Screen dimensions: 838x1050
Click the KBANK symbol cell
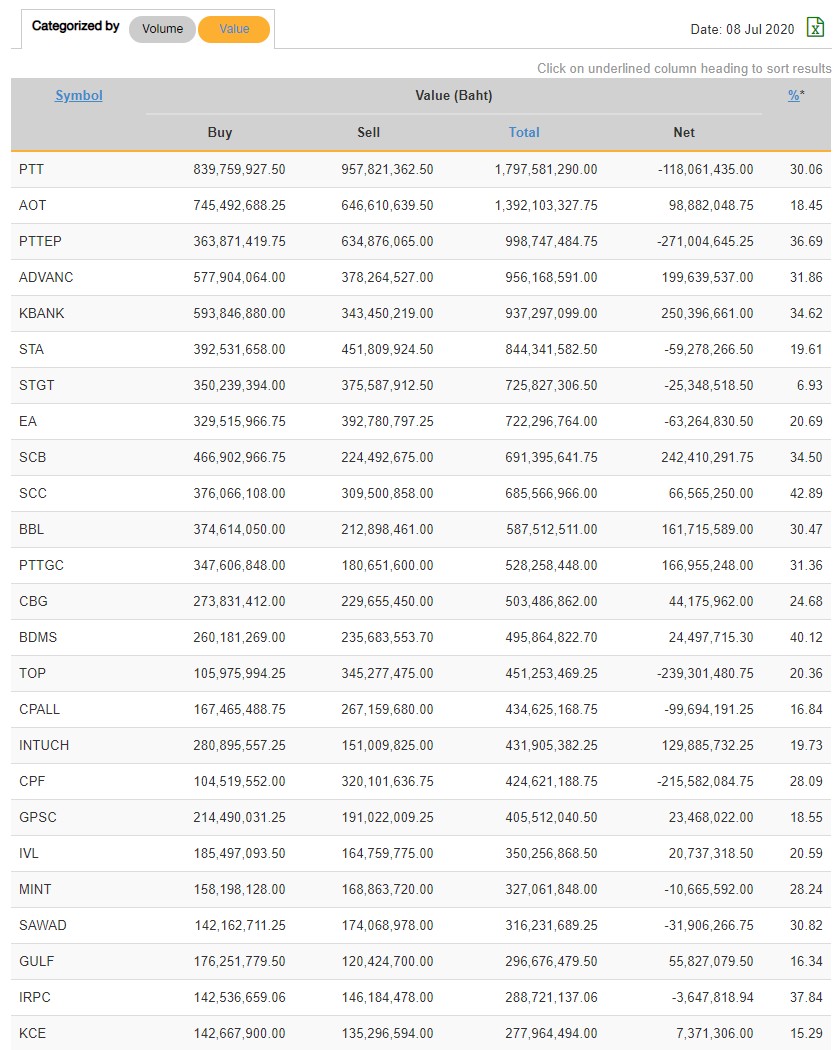(x=42, y=313)
